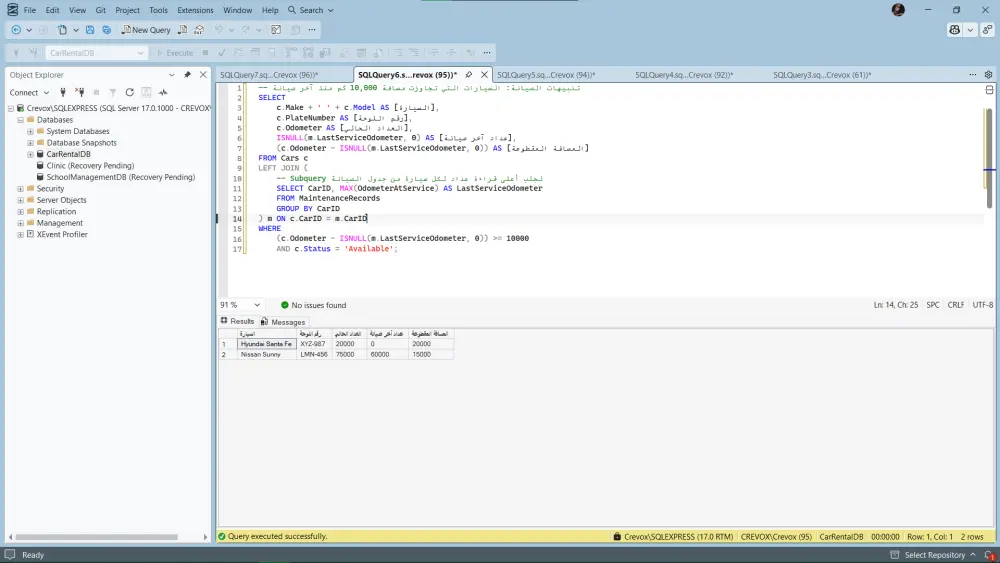Switch to the SQLQuery3 tab
Screen dimensions: 1000x563
click(x=822, y=75)
